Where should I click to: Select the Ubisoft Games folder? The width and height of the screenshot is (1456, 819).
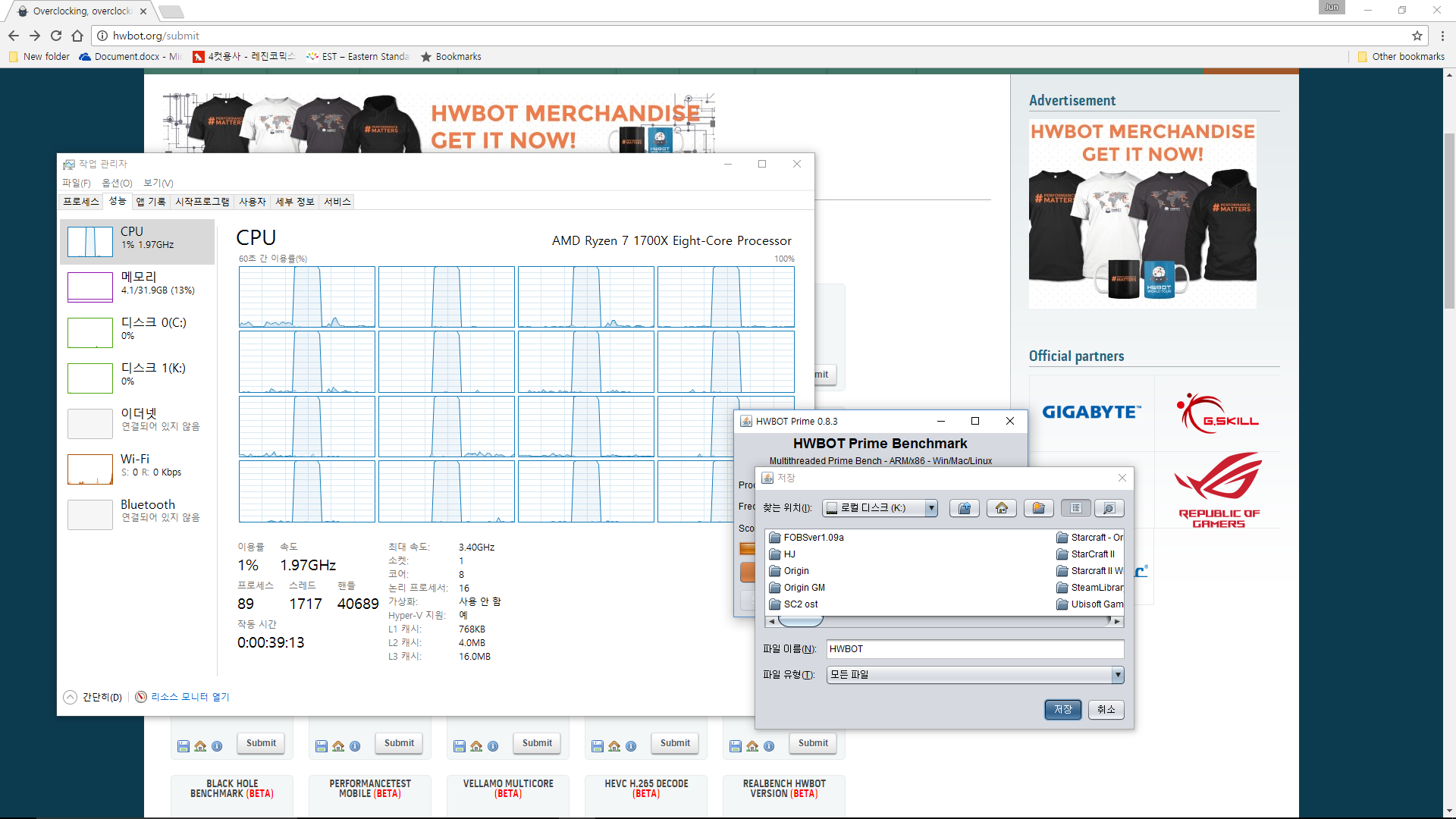click(1090, 604)
